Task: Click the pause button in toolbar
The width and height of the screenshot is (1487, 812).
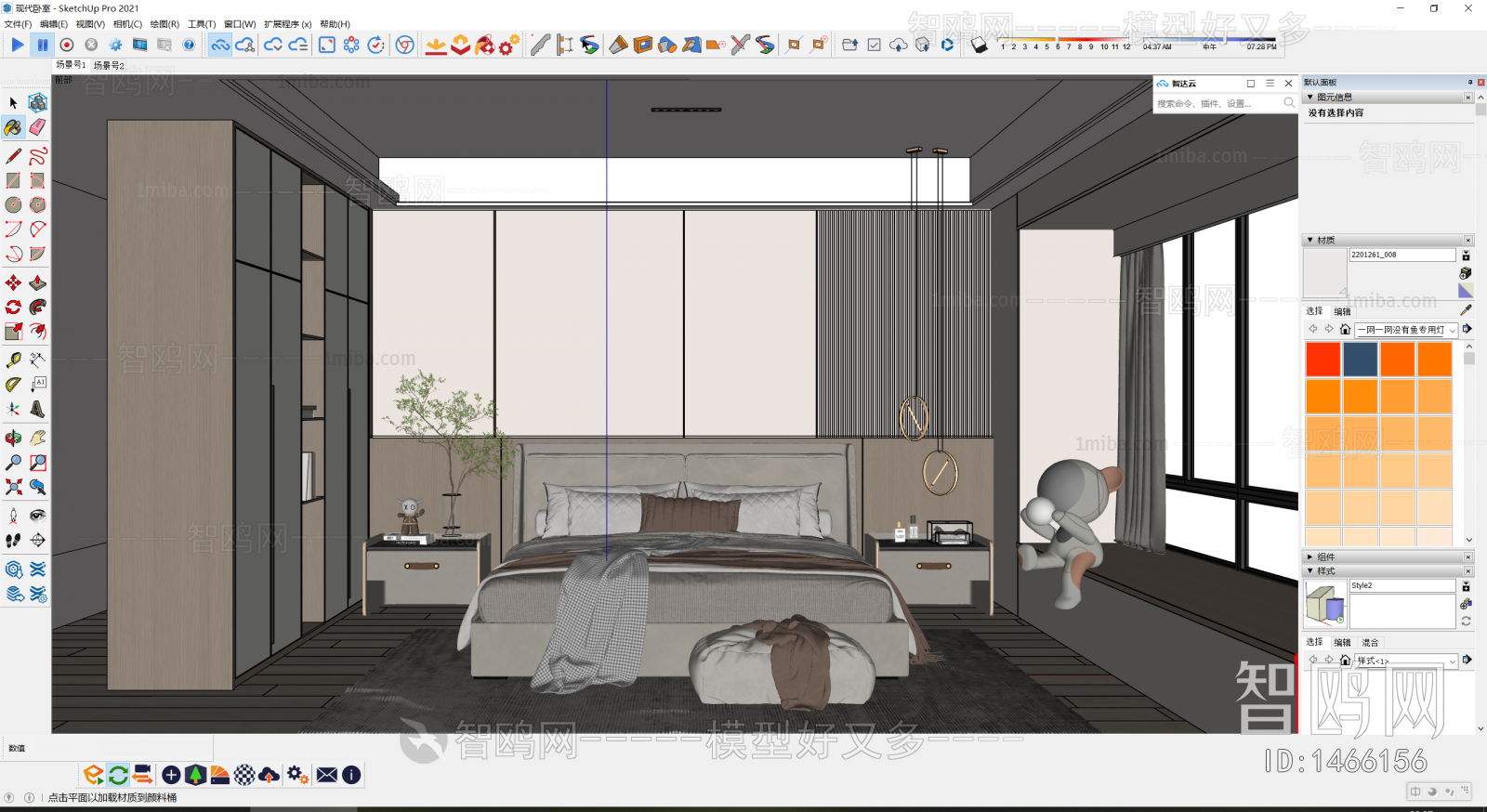Action: pyautogui.click(x=43, y=45)
